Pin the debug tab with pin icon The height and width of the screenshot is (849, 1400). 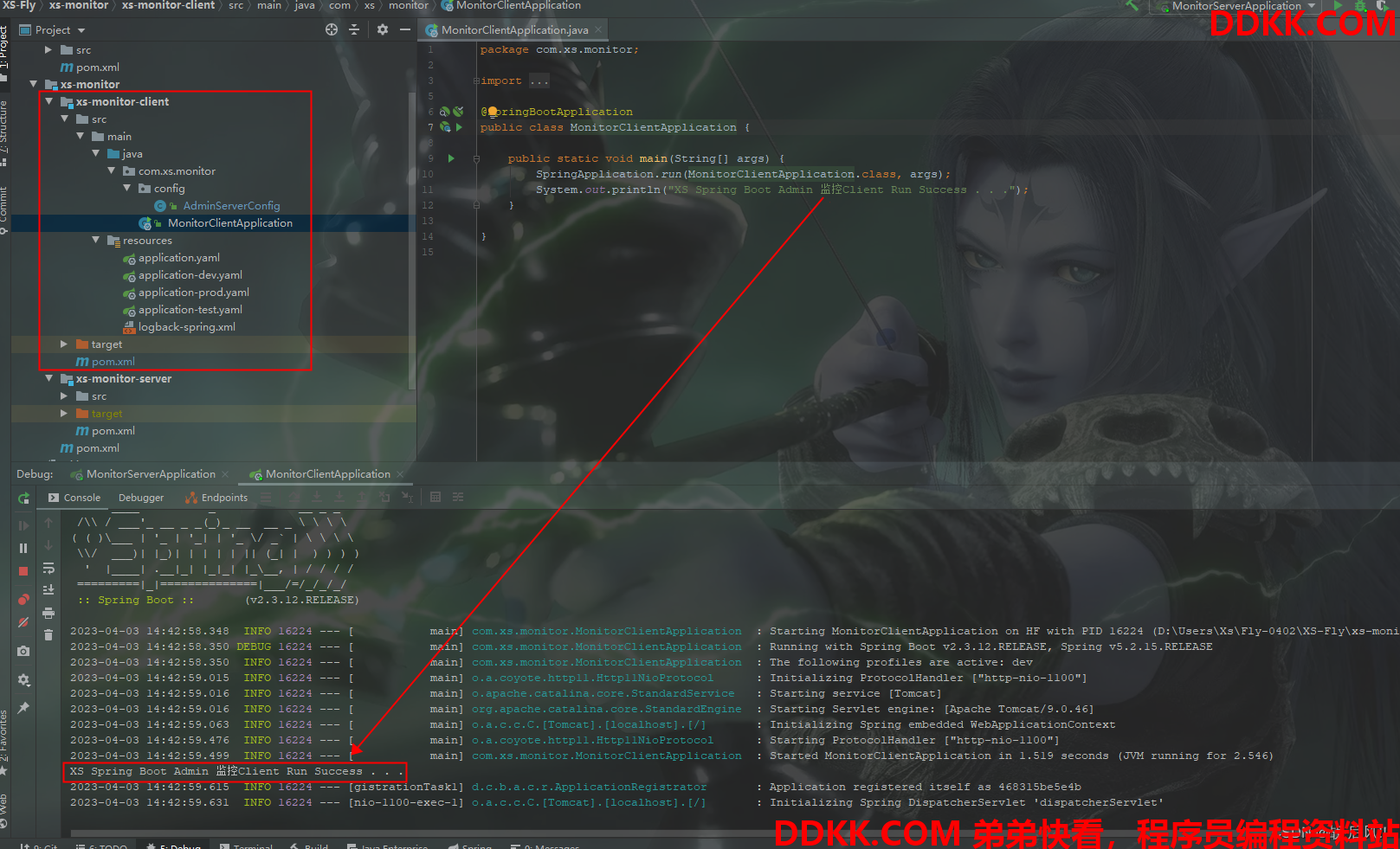(x=23, y=708)
